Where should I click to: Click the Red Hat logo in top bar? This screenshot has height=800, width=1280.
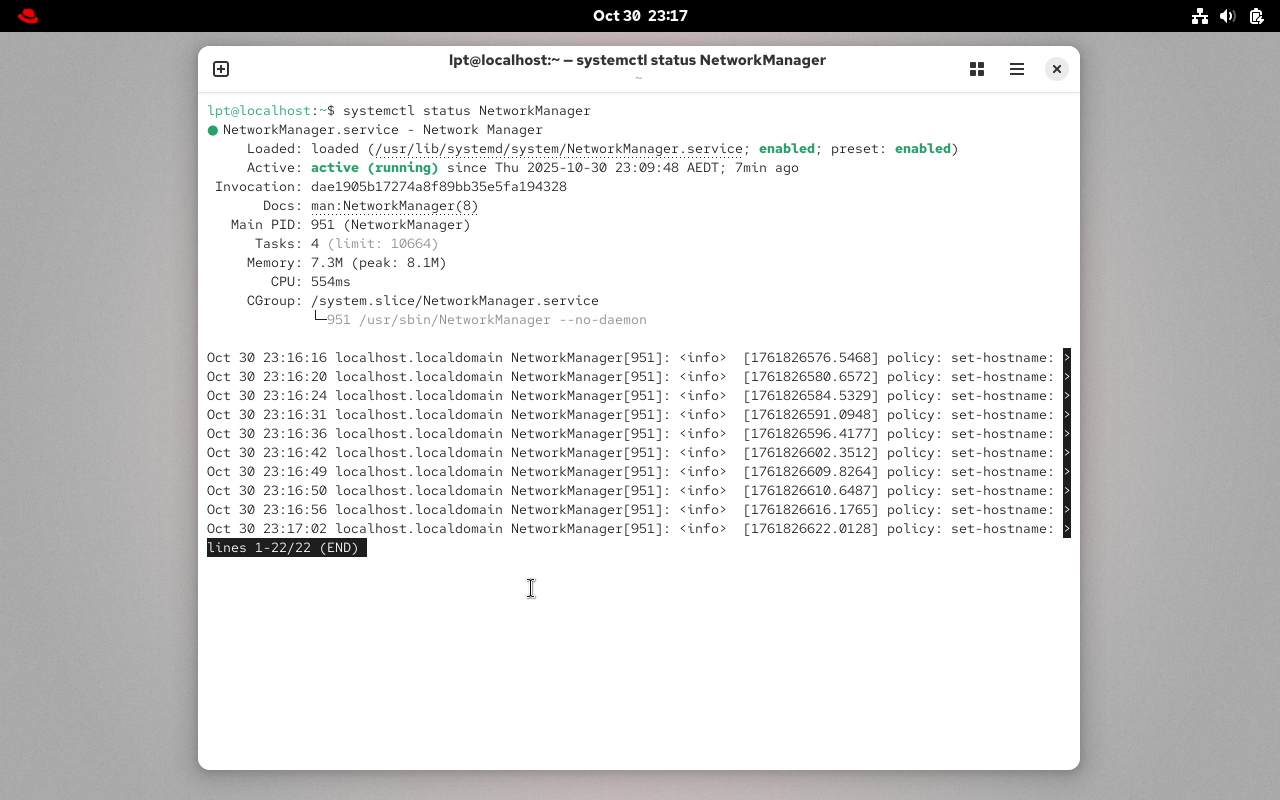[x=28, y=16]
